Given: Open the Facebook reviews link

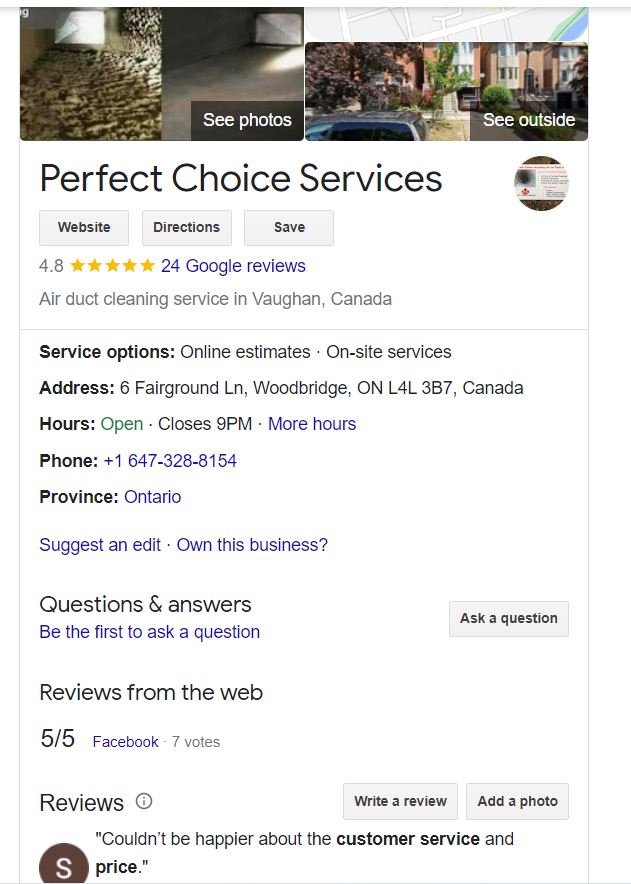Looking at the screenshot, I should coord(125,742).
